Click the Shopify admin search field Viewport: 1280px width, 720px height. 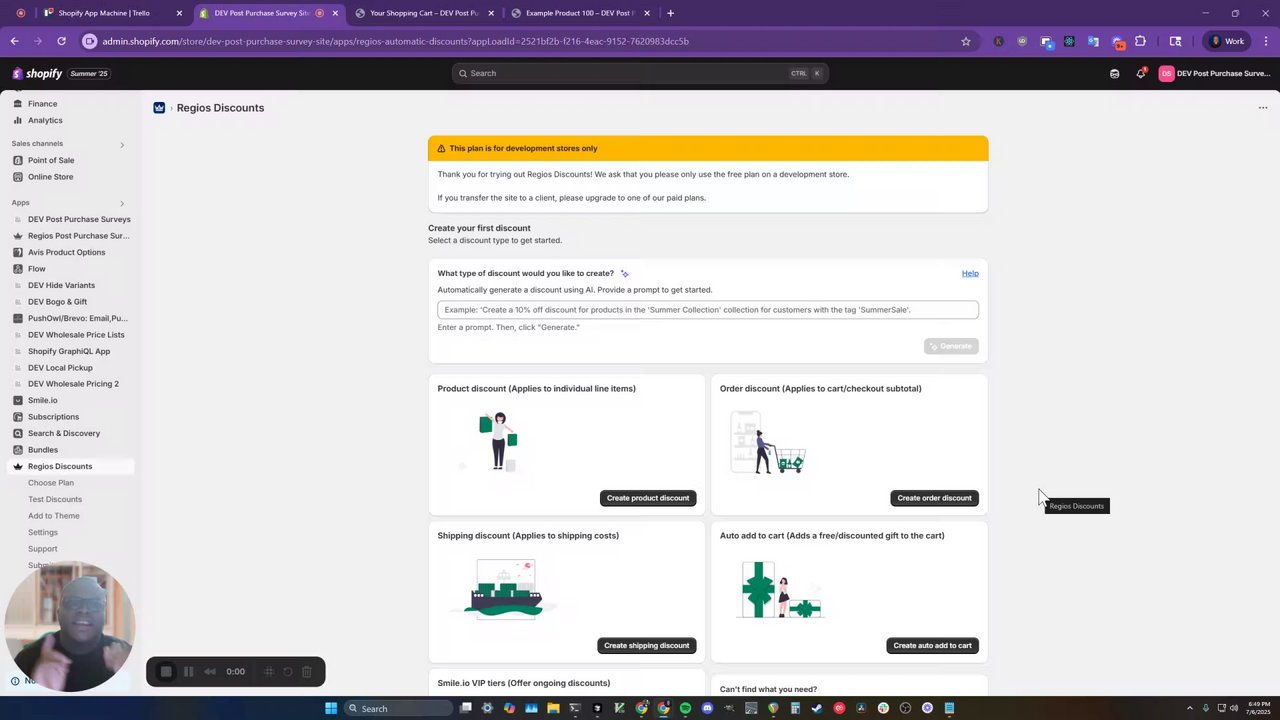[x=640, y=73]
